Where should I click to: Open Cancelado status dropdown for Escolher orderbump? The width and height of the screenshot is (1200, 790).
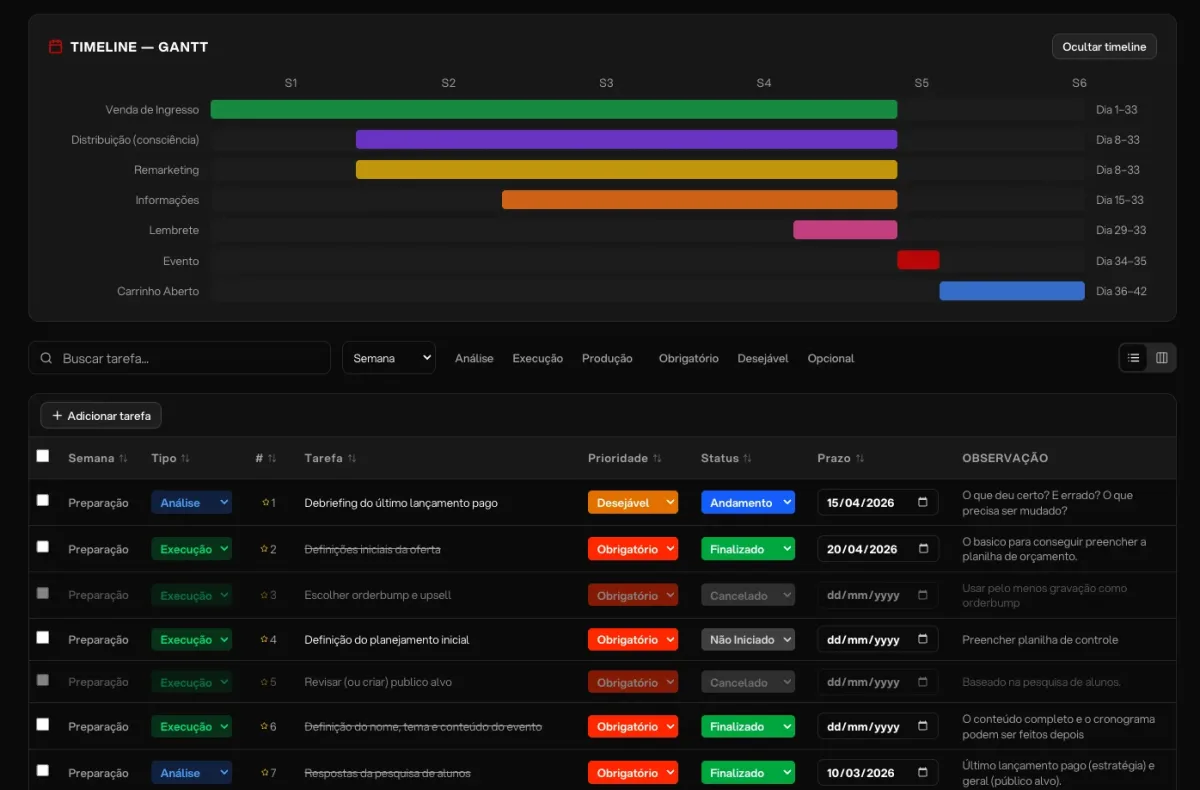[748, 595]
